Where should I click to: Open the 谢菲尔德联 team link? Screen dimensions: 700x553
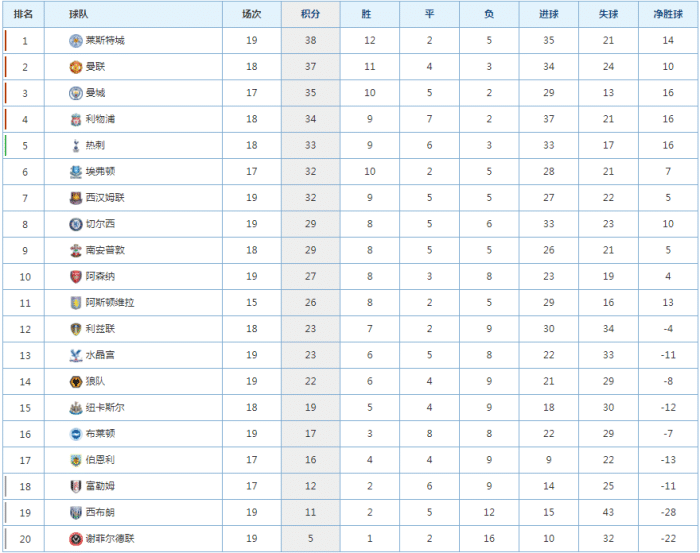(109, 539)
